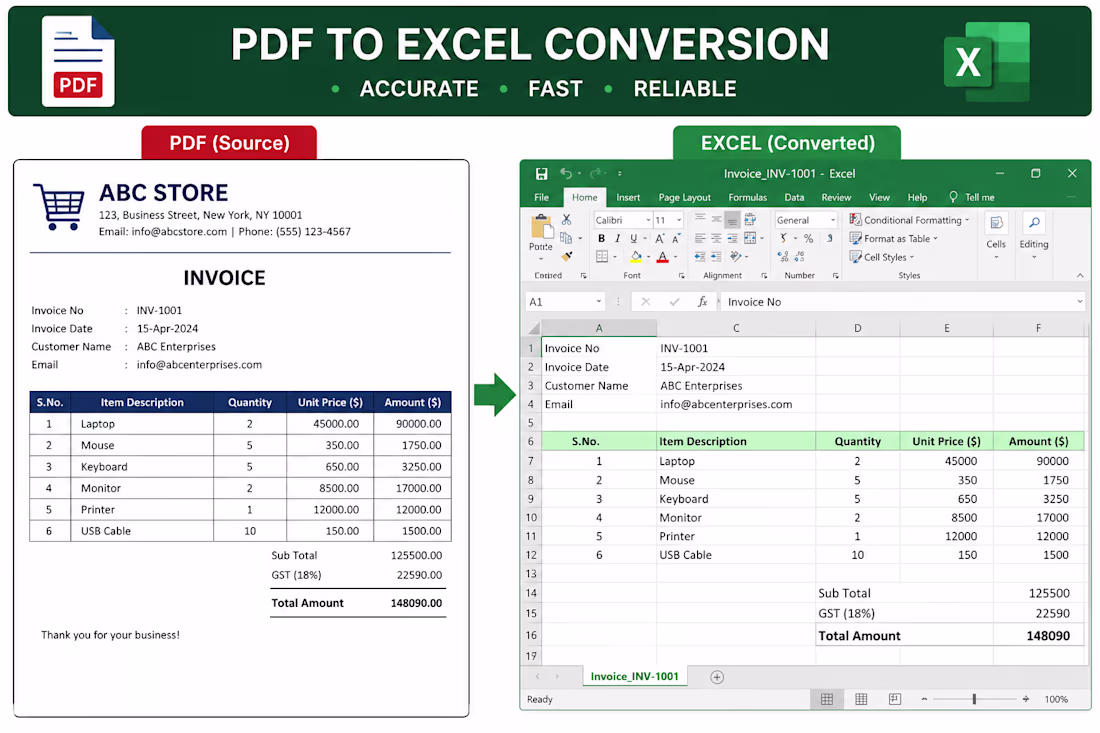Confirm the formula bar entry
This screenshot has height=733, width=1100.
[x=674, y=302]
